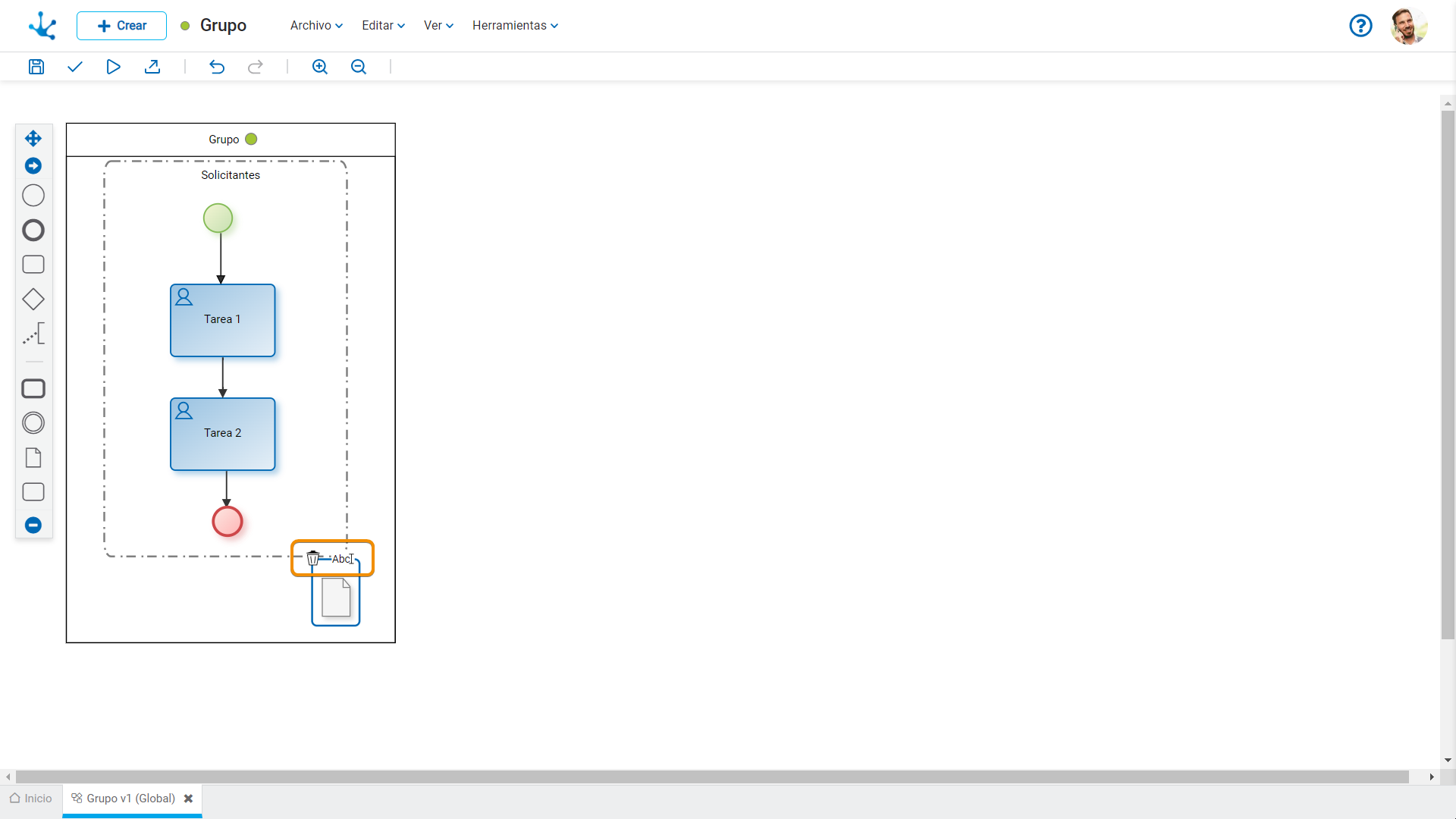Collapse palette with blue minus button
The image size is (1456, 819).
(33, 525)
